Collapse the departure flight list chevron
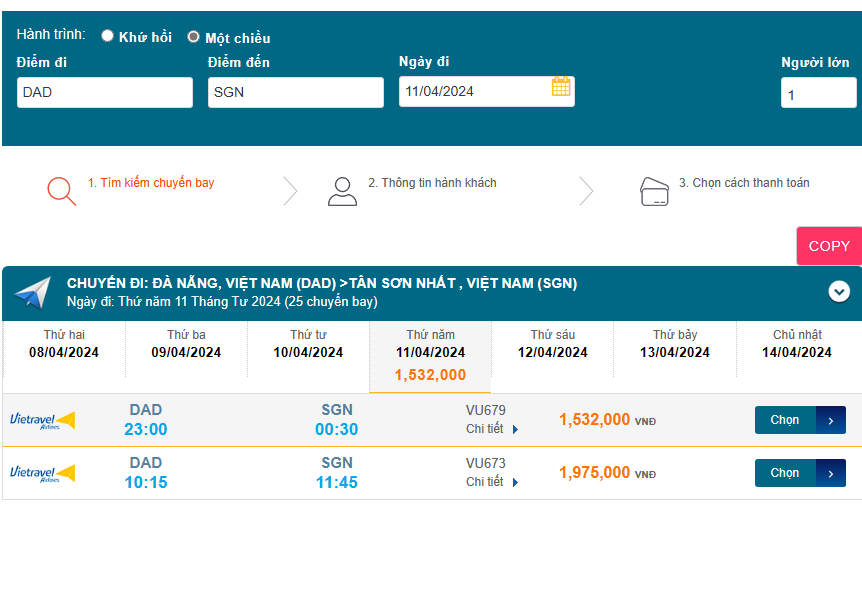The width and height of the screenshot is (862, 608). pos(839,292)
